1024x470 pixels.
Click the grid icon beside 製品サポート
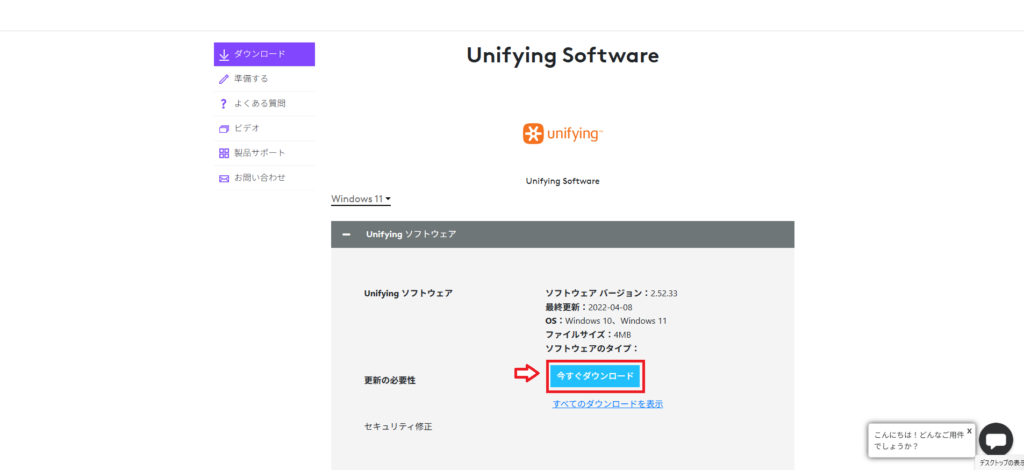(224, 153)
